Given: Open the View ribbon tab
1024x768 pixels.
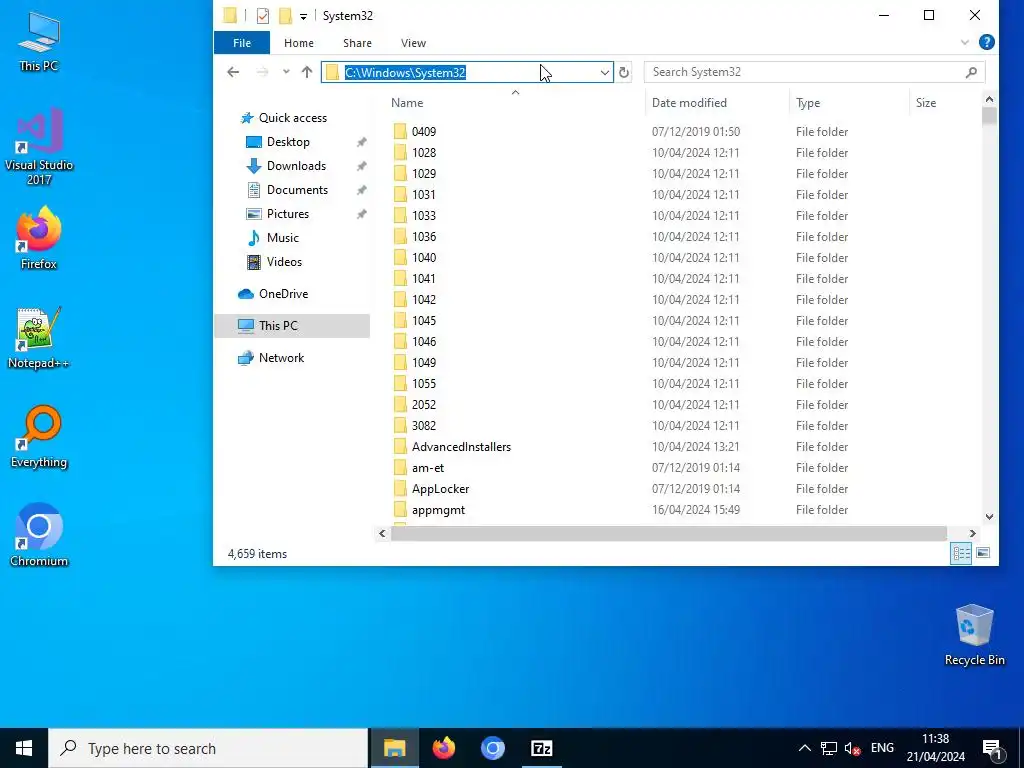Looking at the screenshot, I should pos(413,42).
